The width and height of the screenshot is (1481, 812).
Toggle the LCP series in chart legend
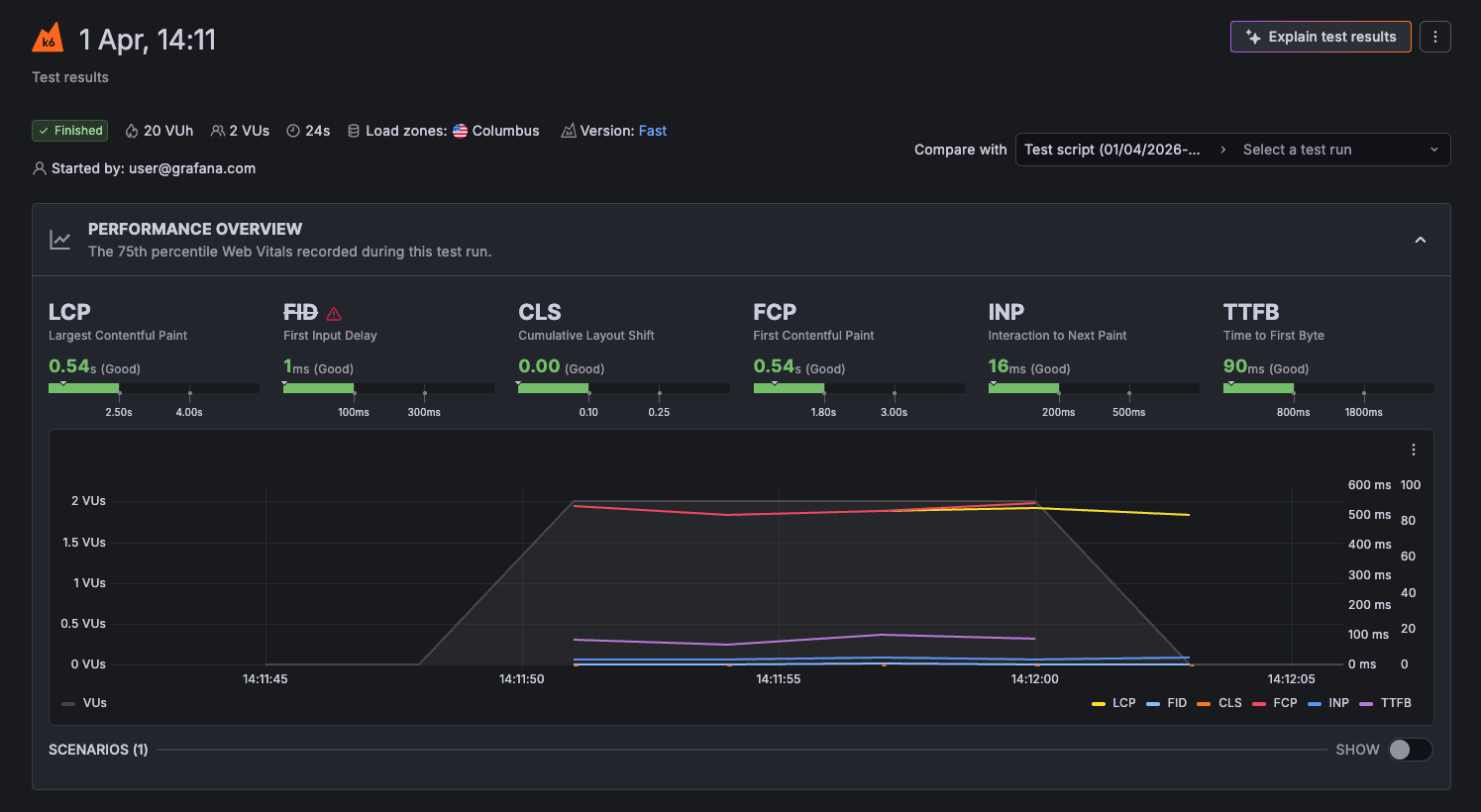click(x=1114, y=703)
